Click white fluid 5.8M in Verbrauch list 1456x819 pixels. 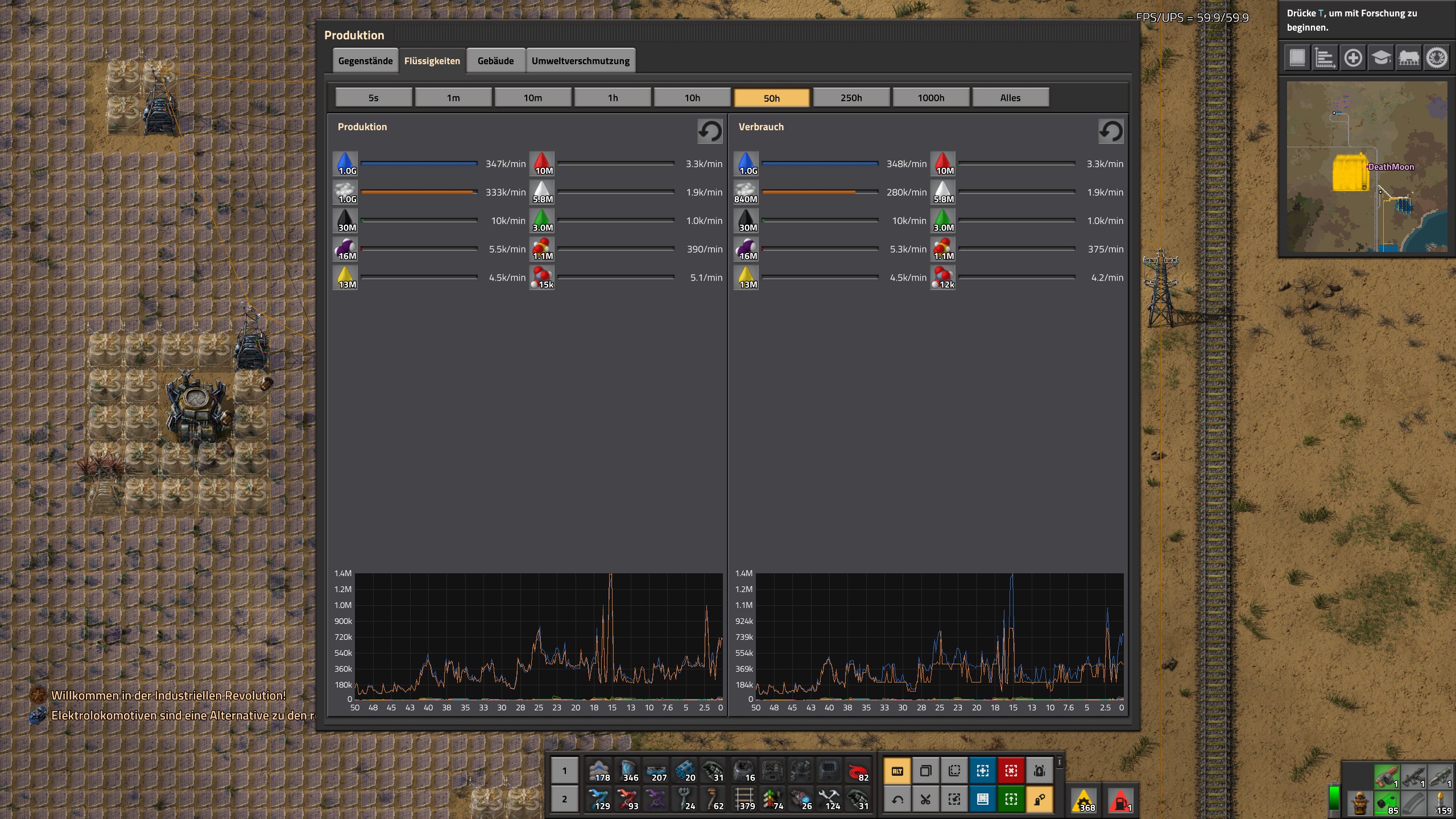tap(943, 192)
